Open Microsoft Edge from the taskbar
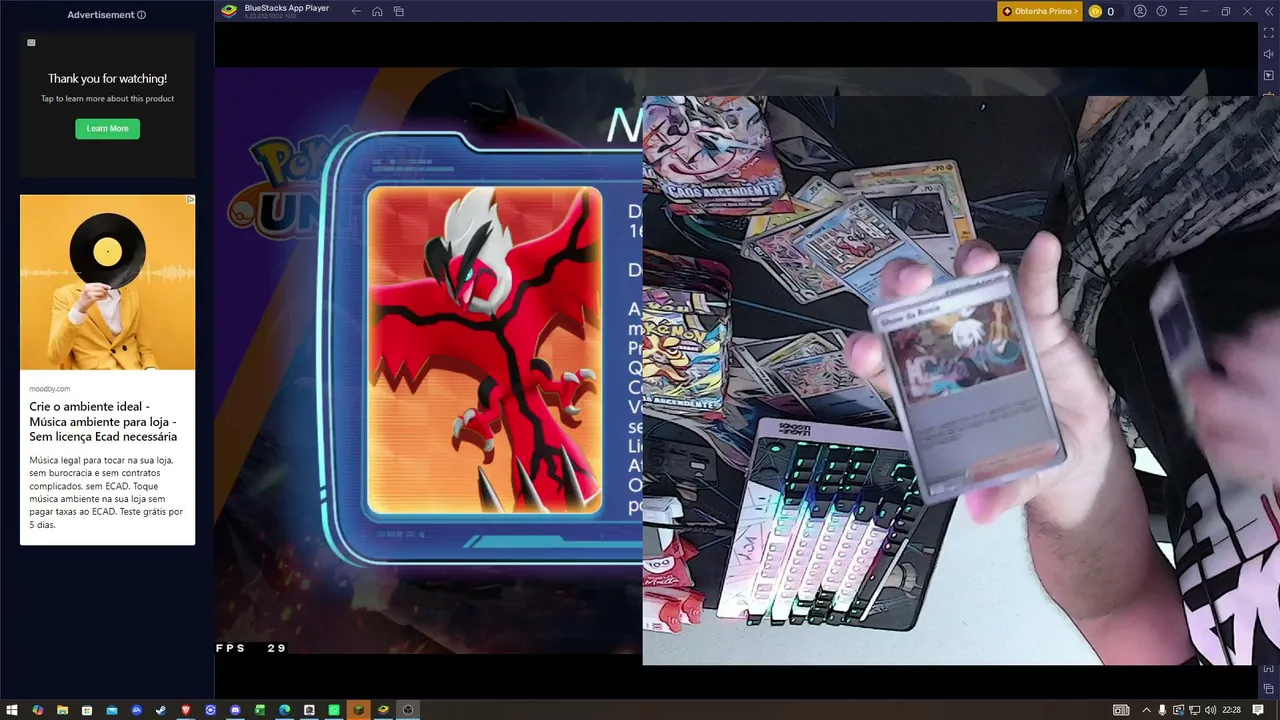The width and height of the screenshot is (1280, 720). (x=285, y=710)
